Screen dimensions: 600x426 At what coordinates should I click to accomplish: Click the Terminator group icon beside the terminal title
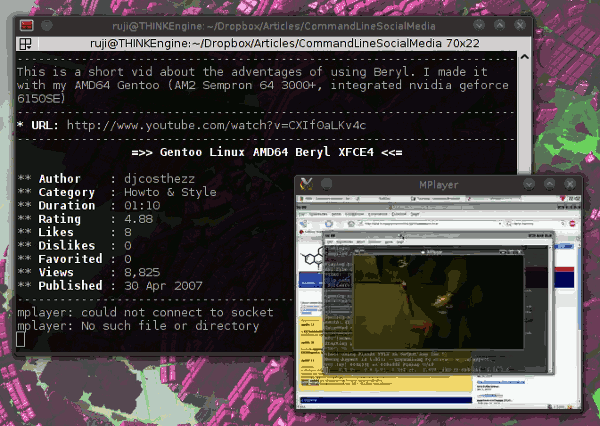pos(25,43)
